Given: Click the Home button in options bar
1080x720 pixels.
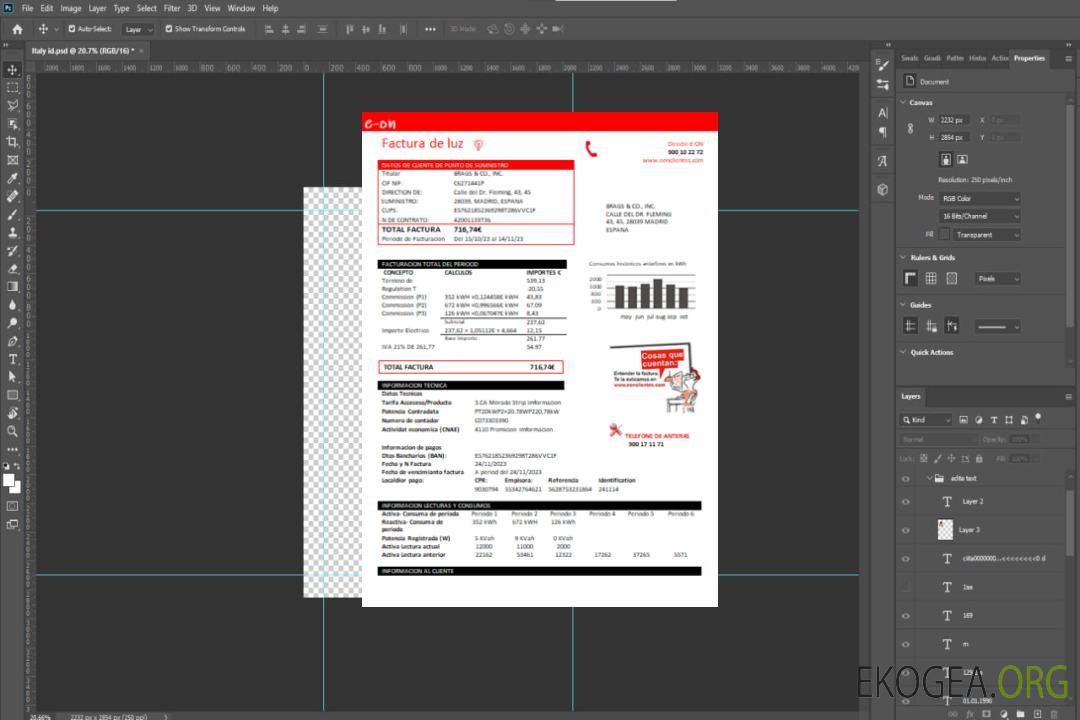Looking at the screenshot, I should pyautogui.click(x=17, y=29).
